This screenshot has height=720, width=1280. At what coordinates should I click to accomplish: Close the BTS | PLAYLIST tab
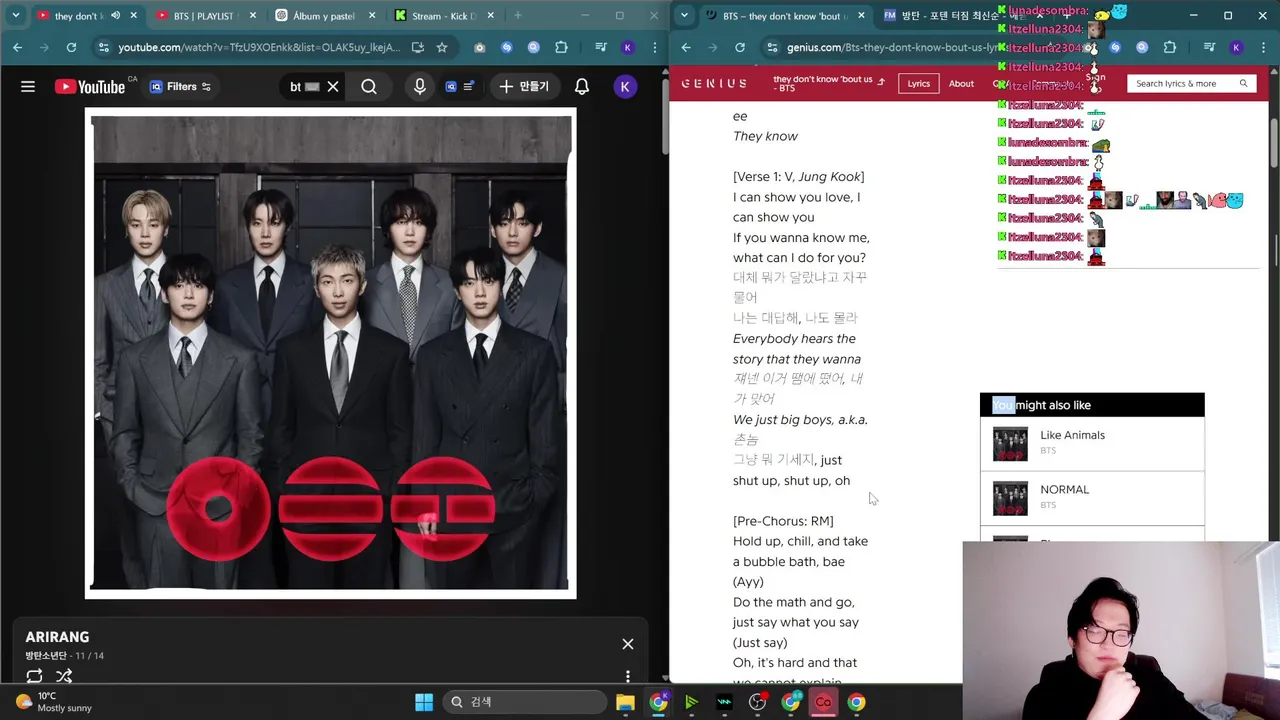click(253, 16)
